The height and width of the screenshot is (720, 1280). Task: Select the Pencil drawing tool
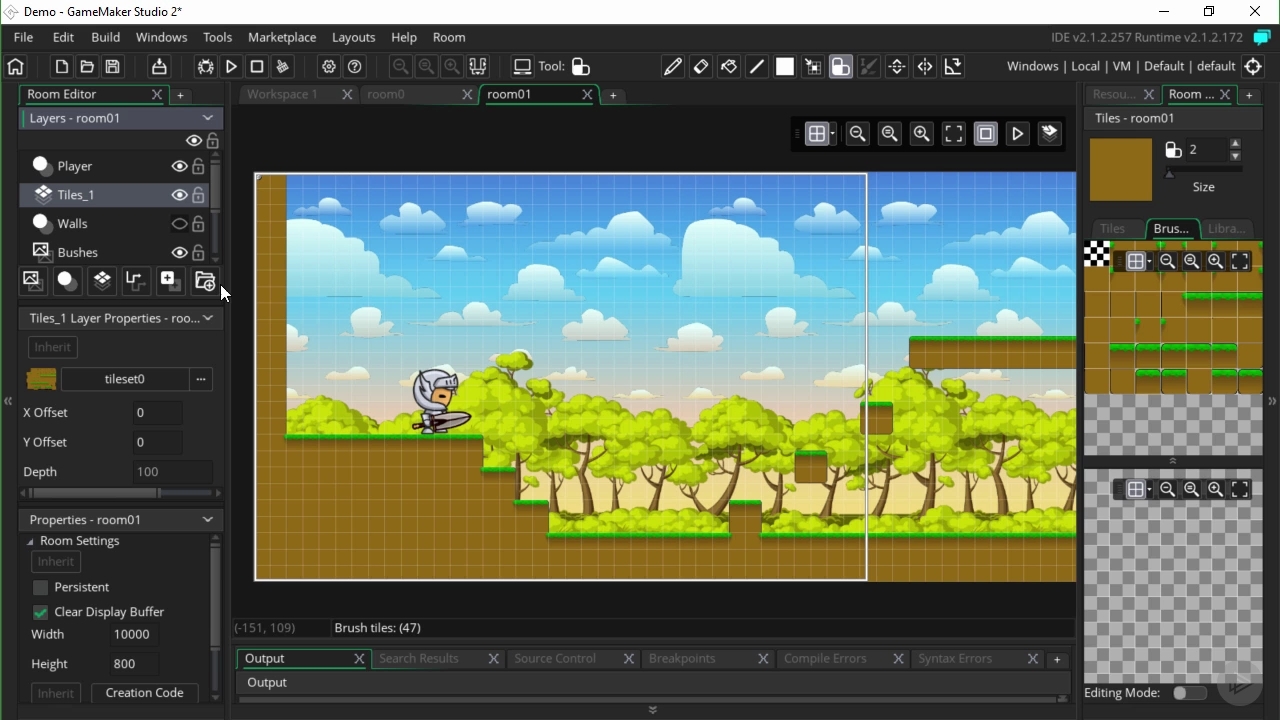tap(671, 66)
